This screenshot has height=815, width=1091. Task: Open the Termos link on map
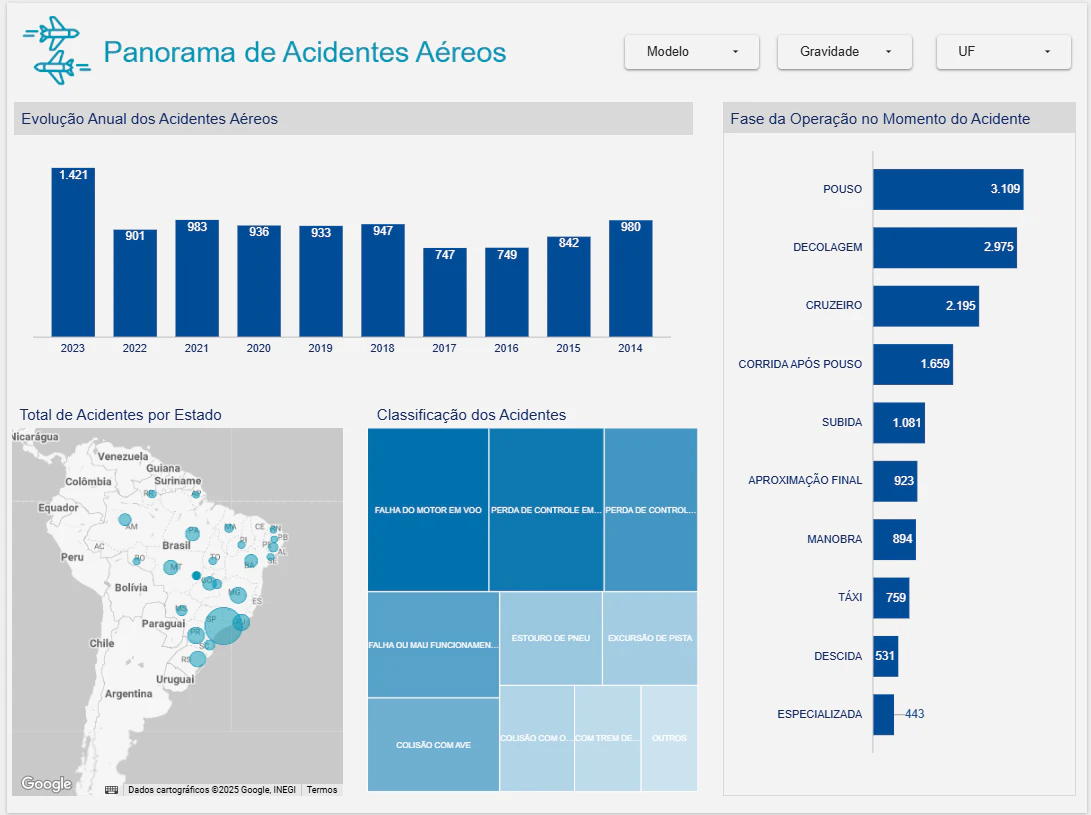coord(321,789)
